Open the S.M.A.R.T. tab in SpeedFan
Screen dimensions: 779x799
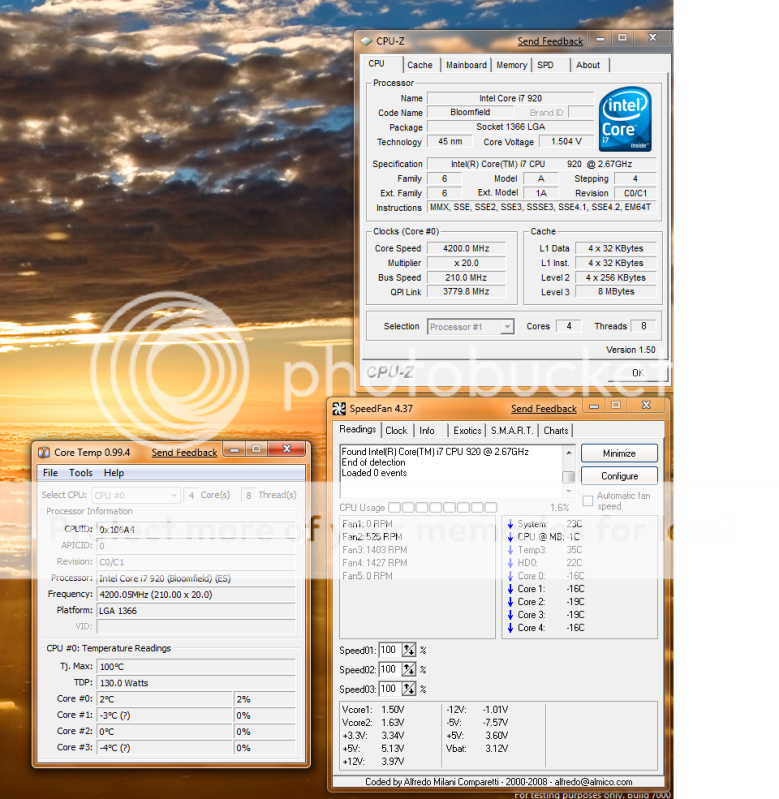click(512, 431)
